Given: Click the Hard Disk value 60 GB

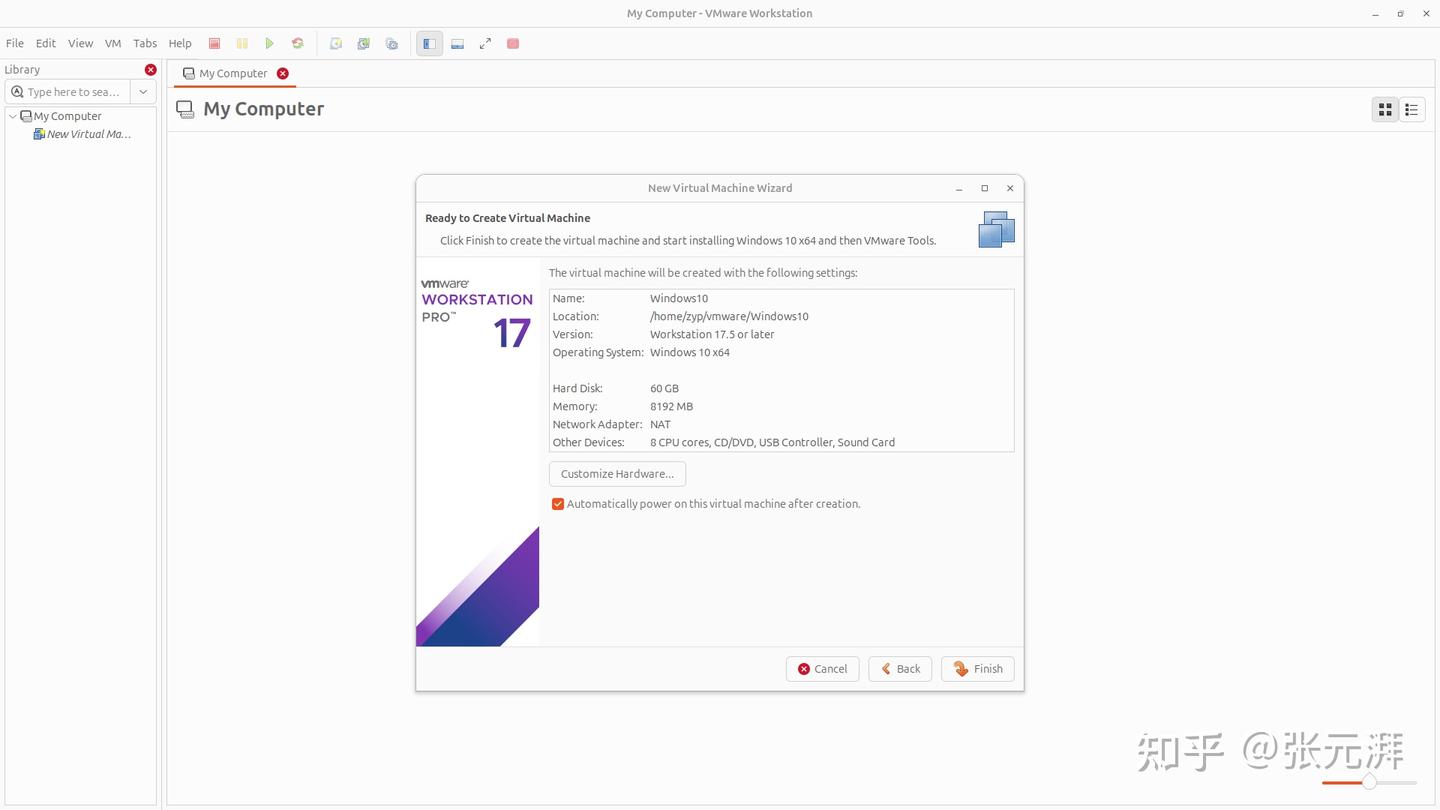Looking at the screenshot, I should point(664,388).
